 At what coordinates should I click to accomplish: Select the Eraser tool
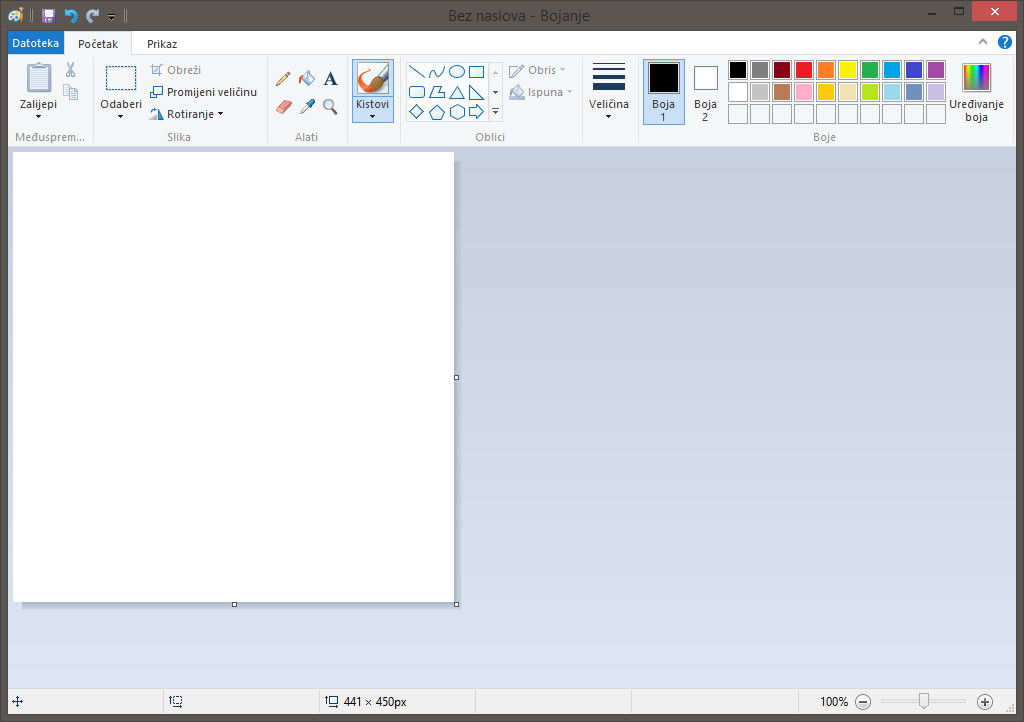(x=283, y=106)
